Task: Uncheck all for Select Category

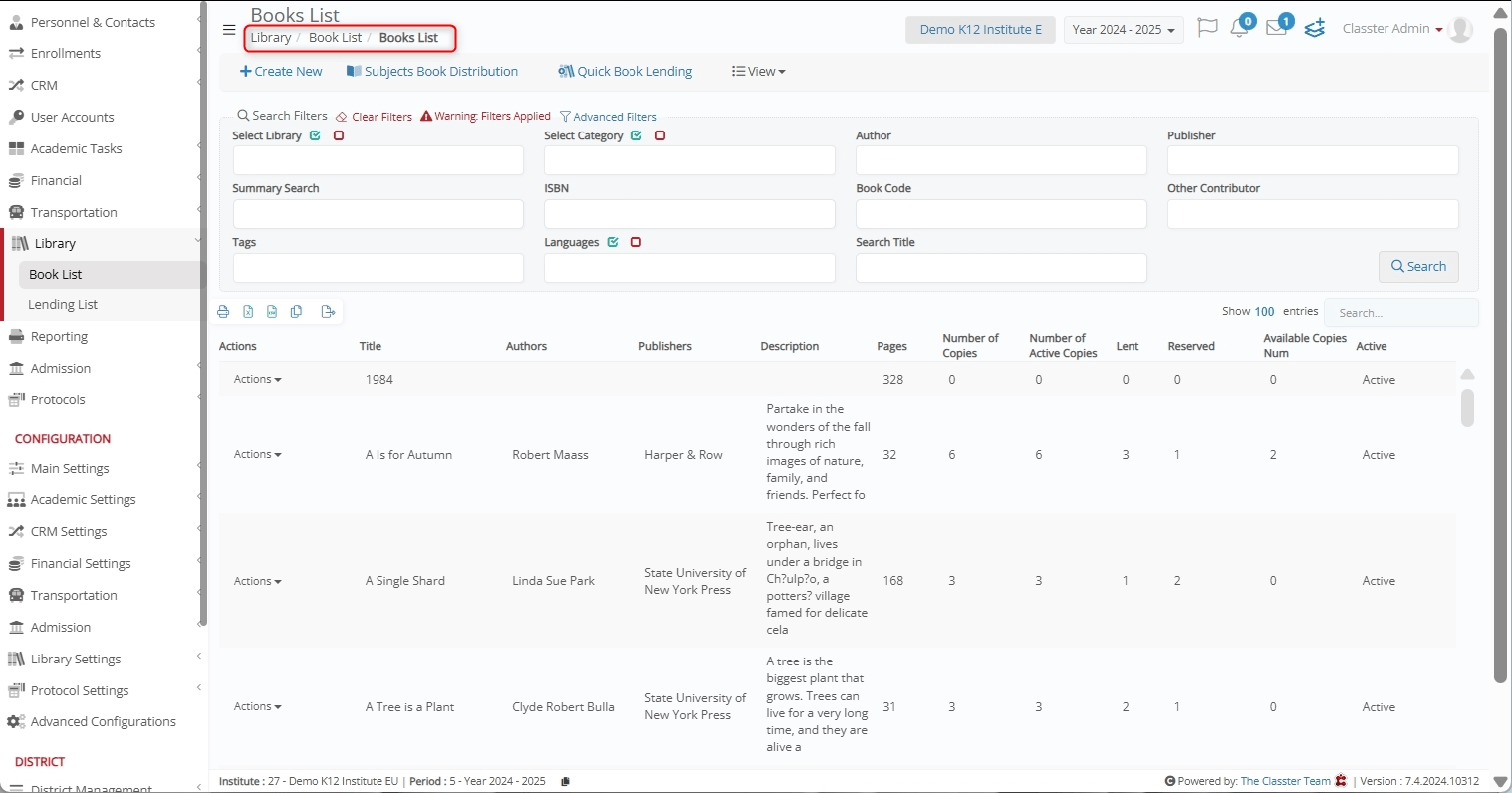Action: [660, 135]
